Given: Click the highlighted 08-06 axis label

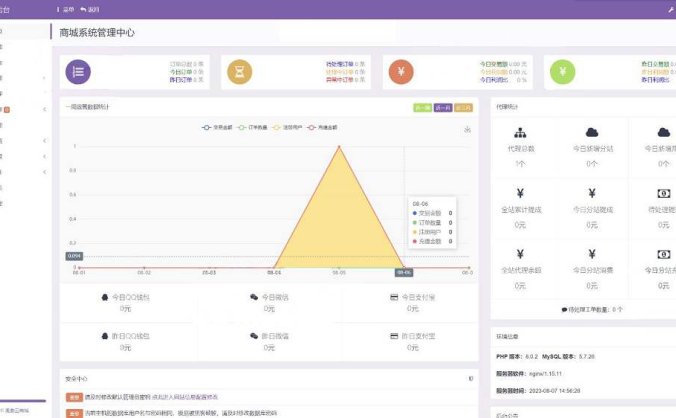Looking at the screenshot, I should [x=404, y=272].
